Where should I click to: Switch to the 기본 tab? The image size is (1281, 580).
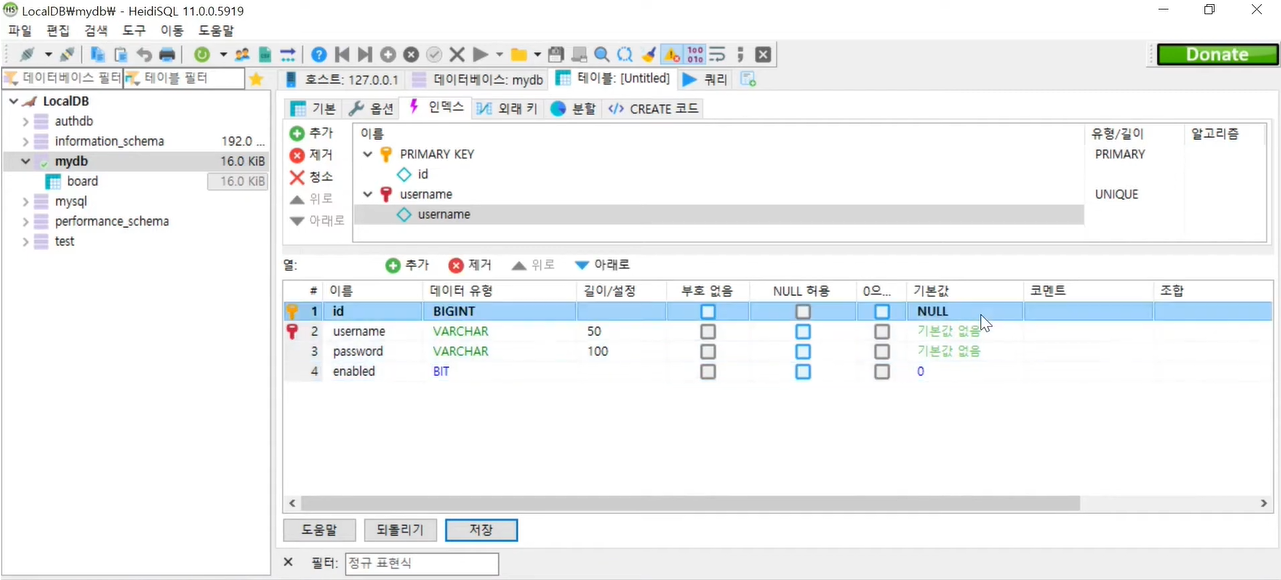[x=313, y=108]
